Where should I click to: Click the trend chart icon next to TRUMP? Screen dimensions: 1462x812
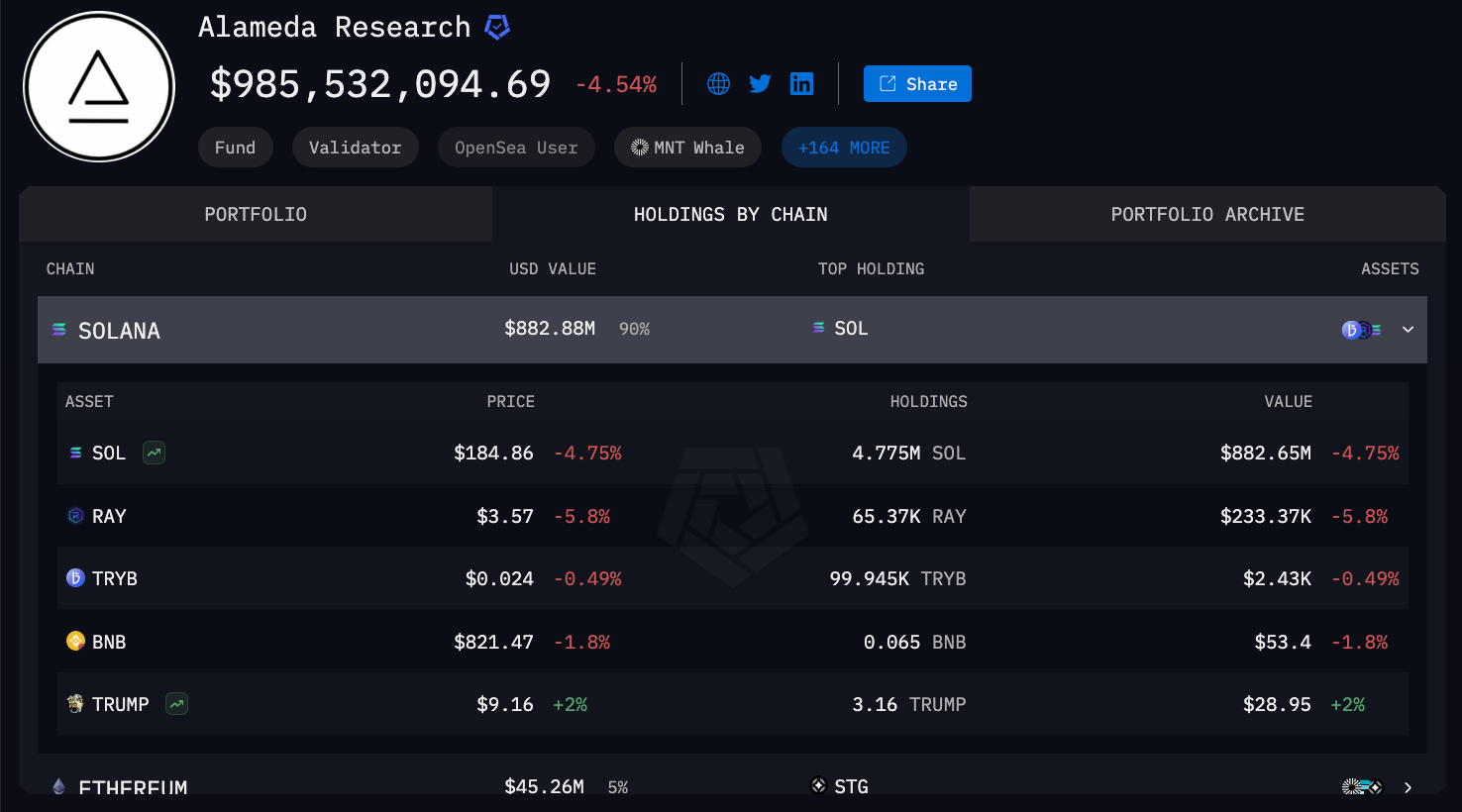click(x=176, y=704)
